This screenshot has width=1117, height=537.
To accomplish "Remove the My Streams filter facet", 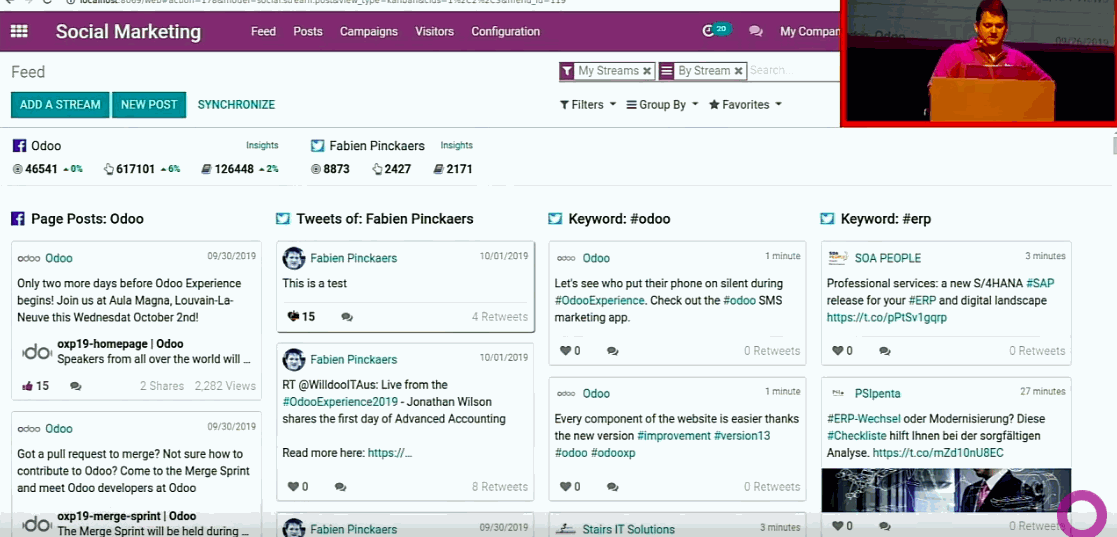I will click(647, 71).
